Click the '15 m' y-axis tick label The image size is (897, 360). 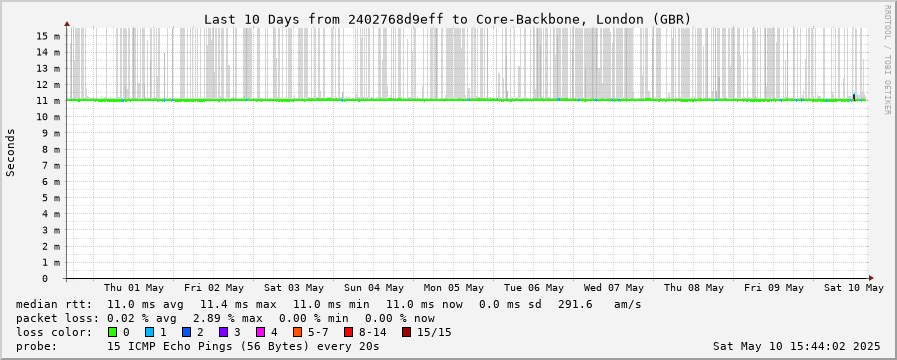(48, 35)
